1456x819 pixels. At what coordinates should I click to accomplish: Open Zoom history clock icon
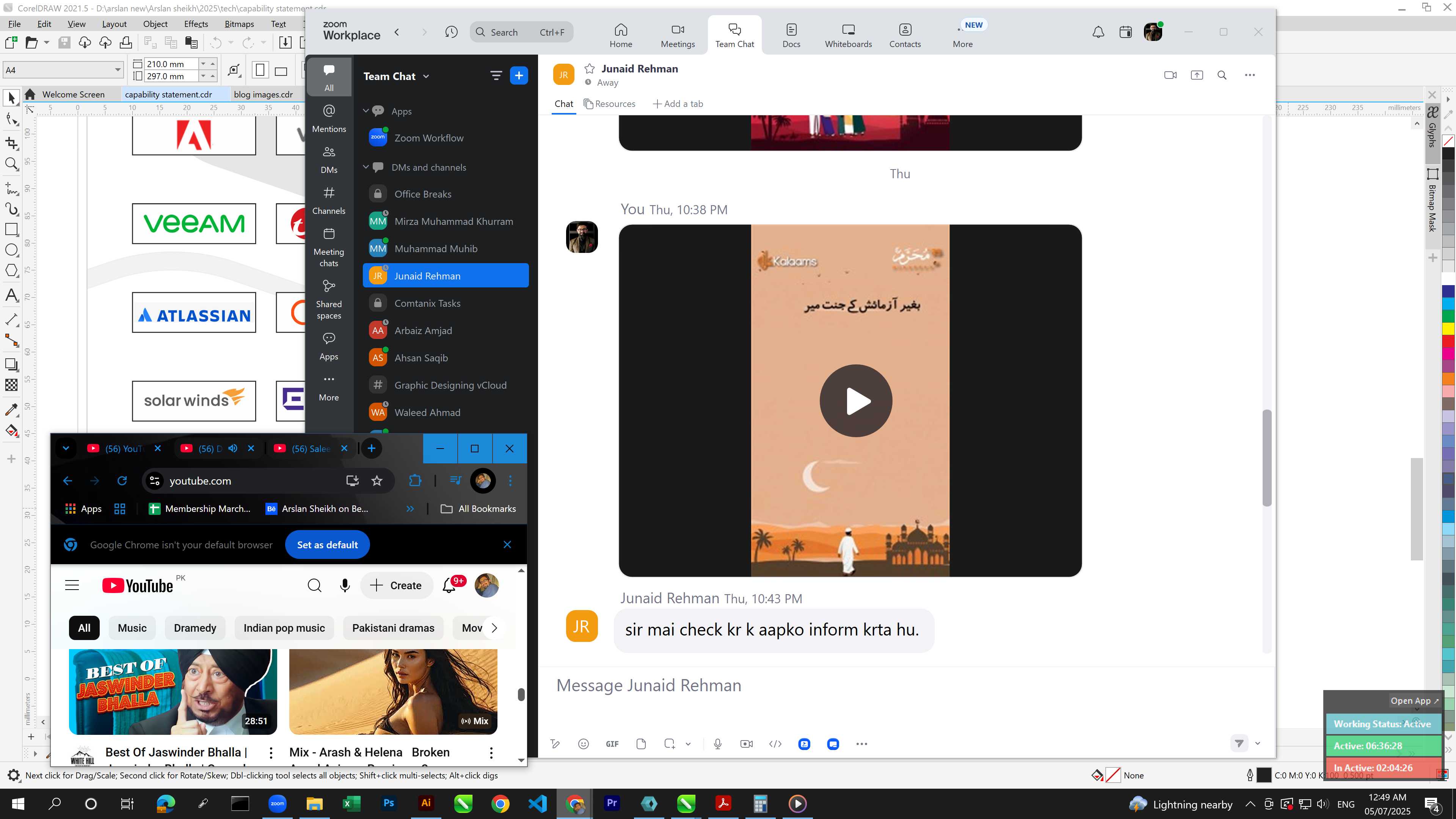coord(451,32)
